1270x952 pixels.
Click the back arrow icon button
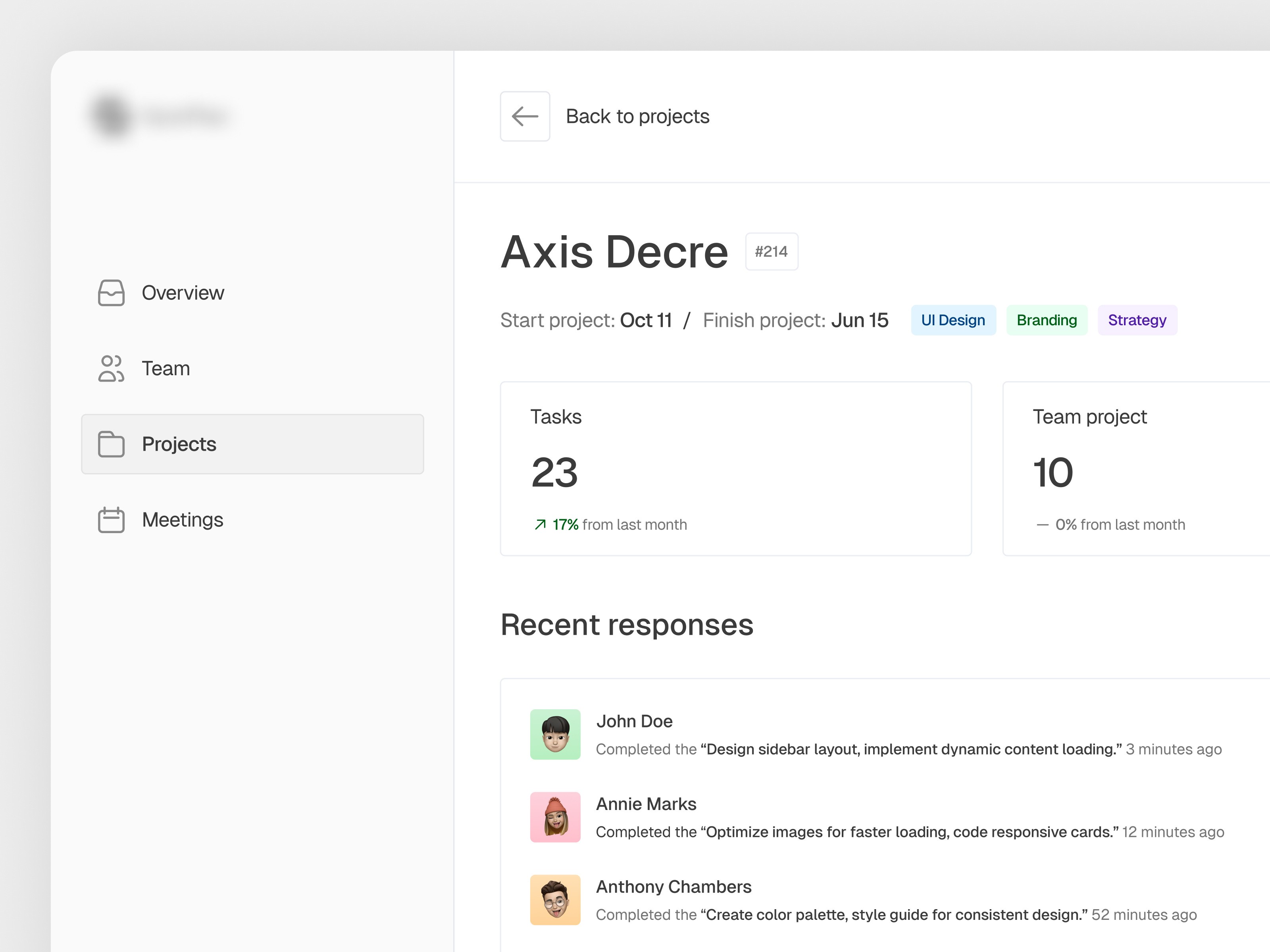[x=525, y=117]
